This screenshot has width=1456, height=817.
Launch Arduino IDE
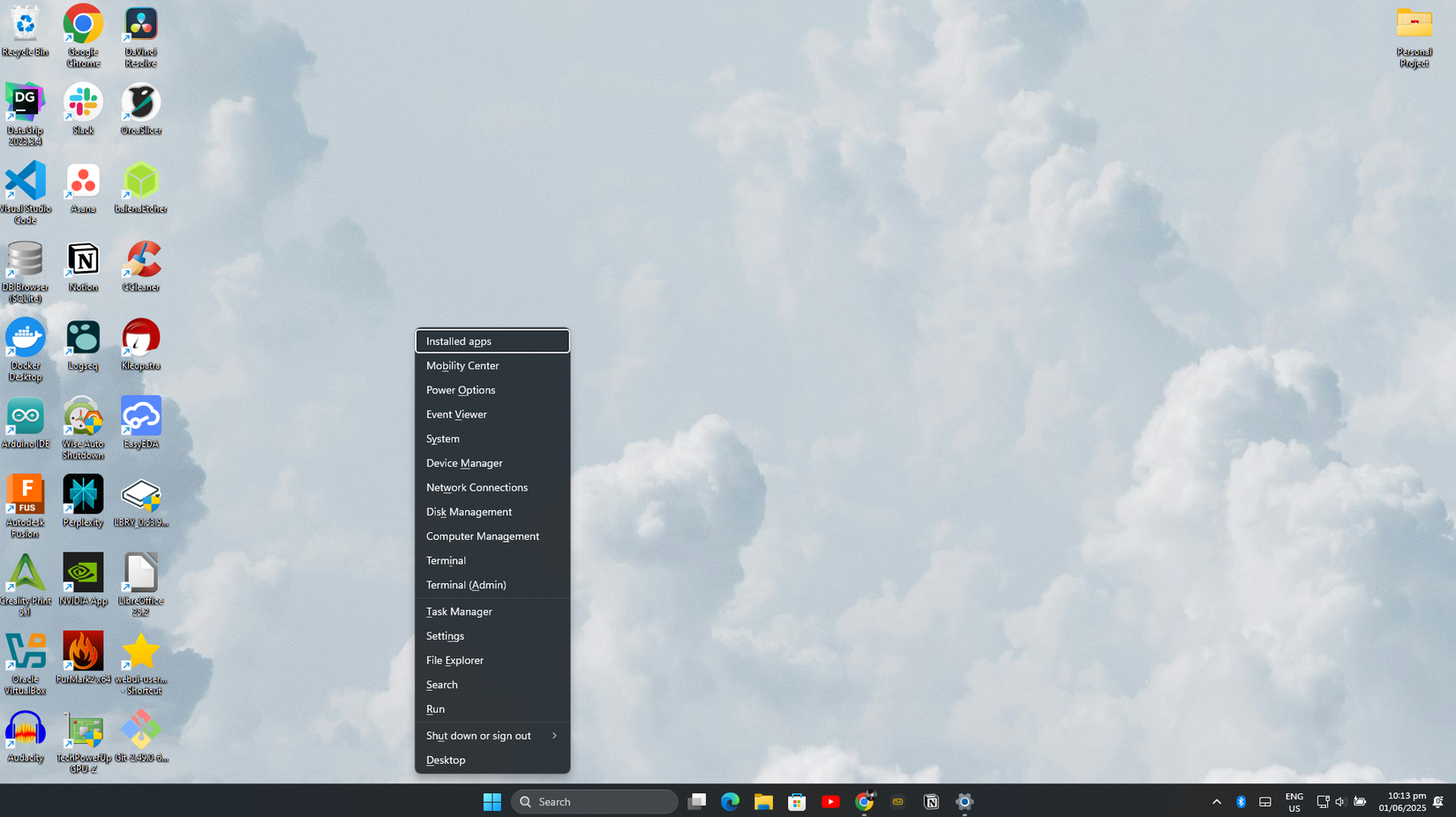(x=26, y=419)
